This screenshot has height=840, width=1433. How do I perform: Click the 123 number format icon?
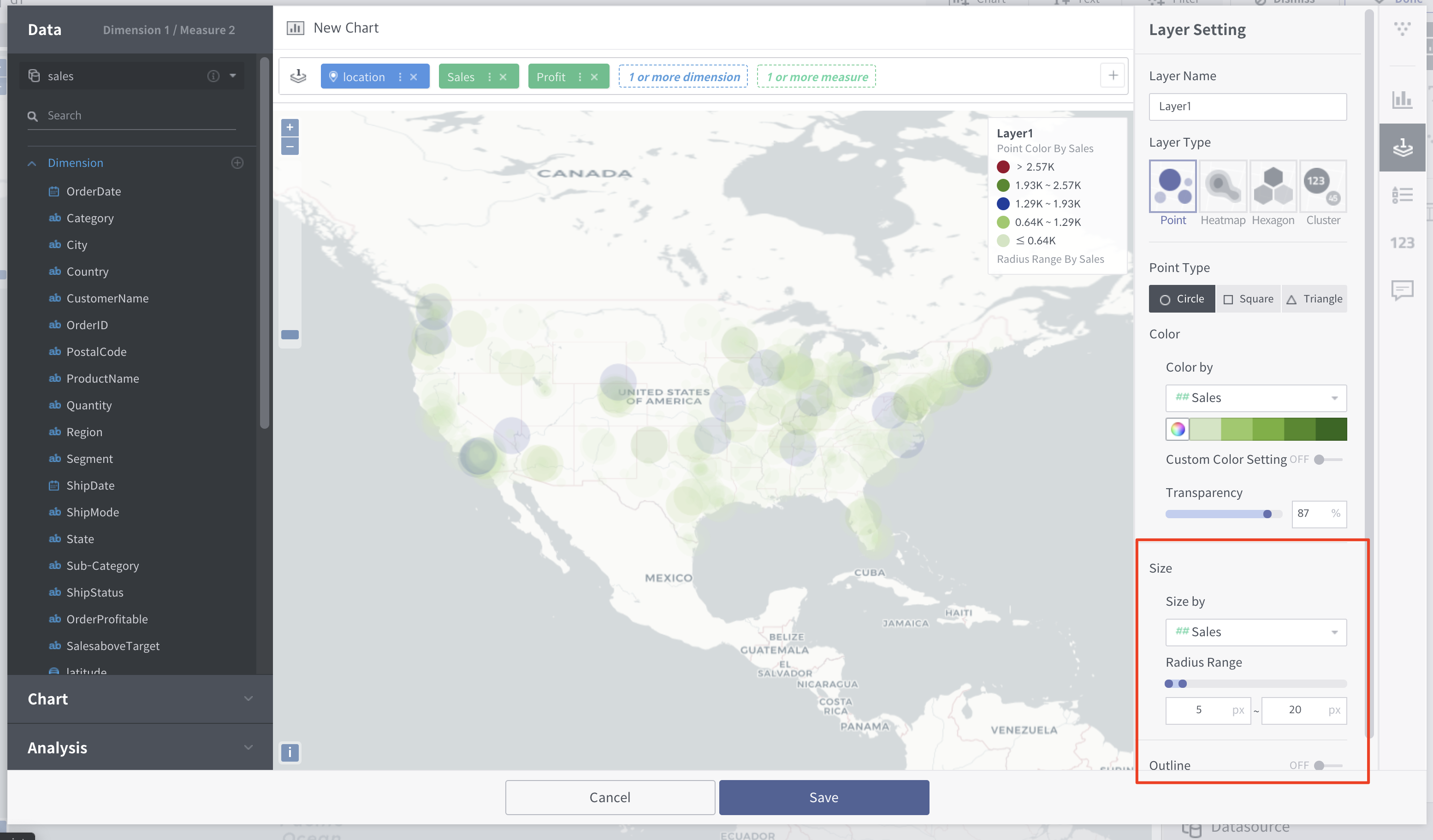pyautogui.click(x=1402, y=243)
